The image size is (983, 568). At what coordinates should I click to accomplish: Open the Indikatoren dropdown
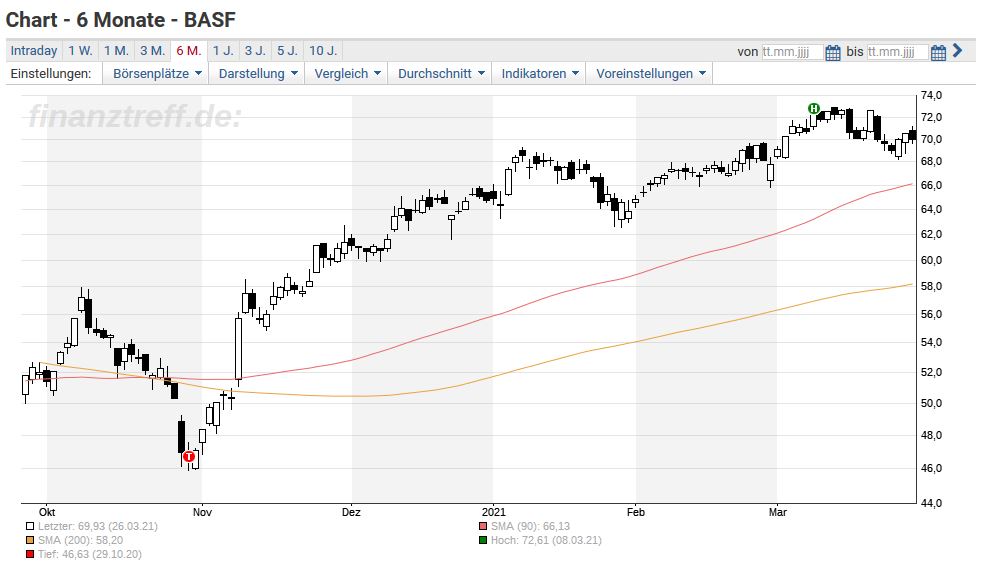(x=540, y=73)
